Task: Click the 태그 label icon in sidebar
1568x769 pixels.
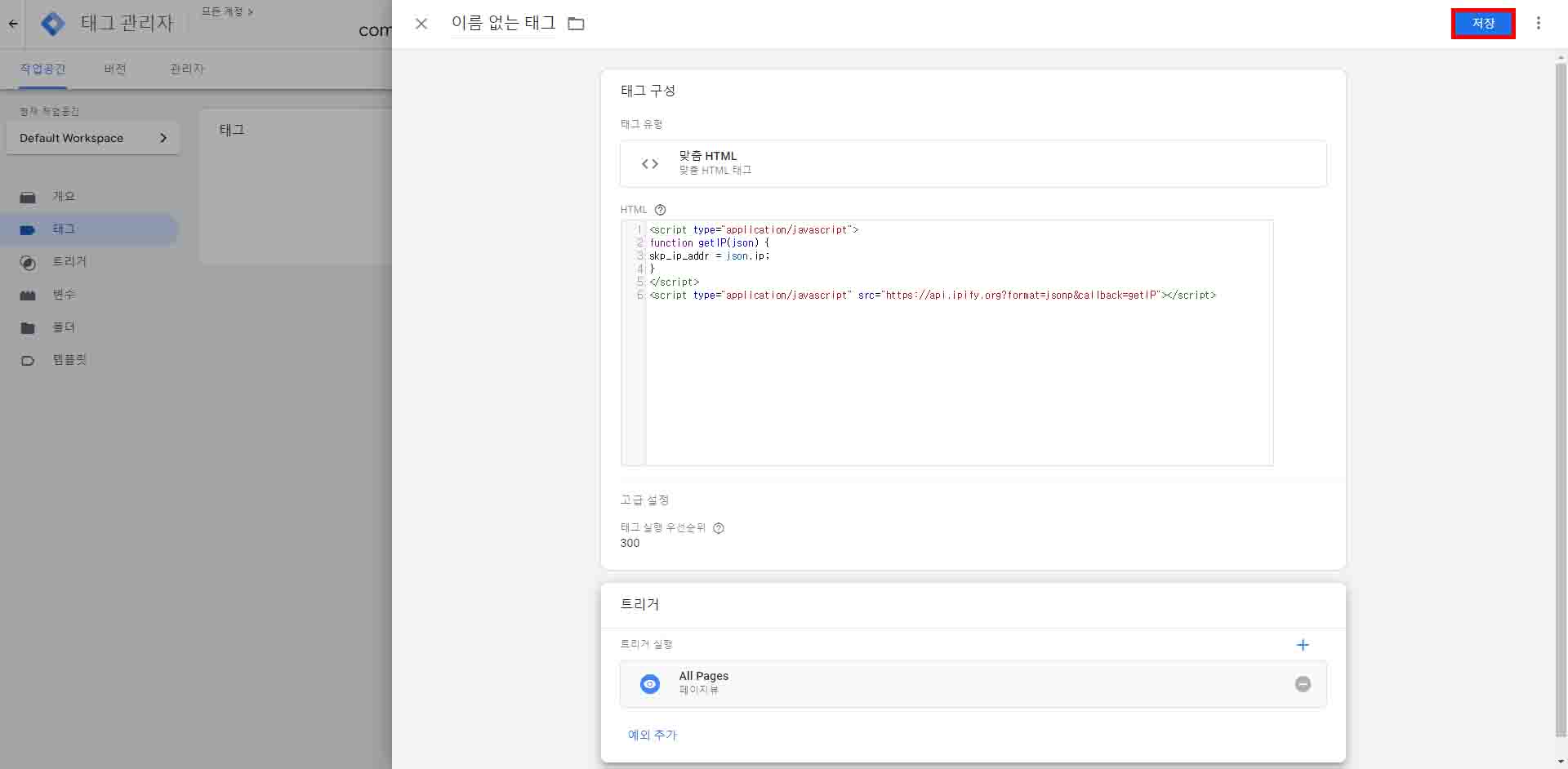Action: point(28,230)
